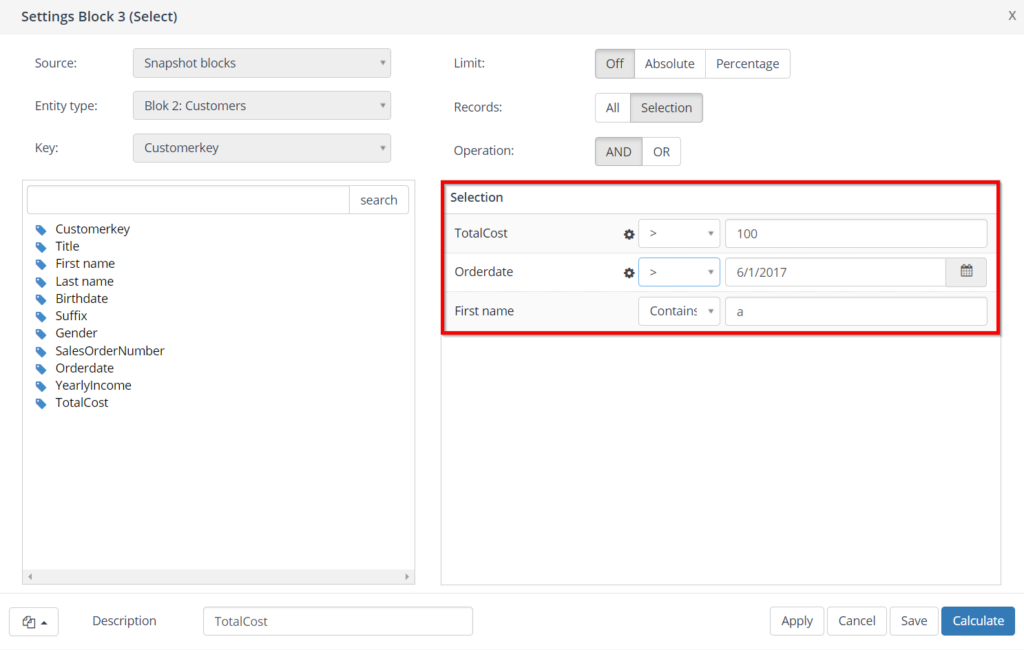
Task: Click the scrollbar left arrow under field list
Action: coord(30,577)
